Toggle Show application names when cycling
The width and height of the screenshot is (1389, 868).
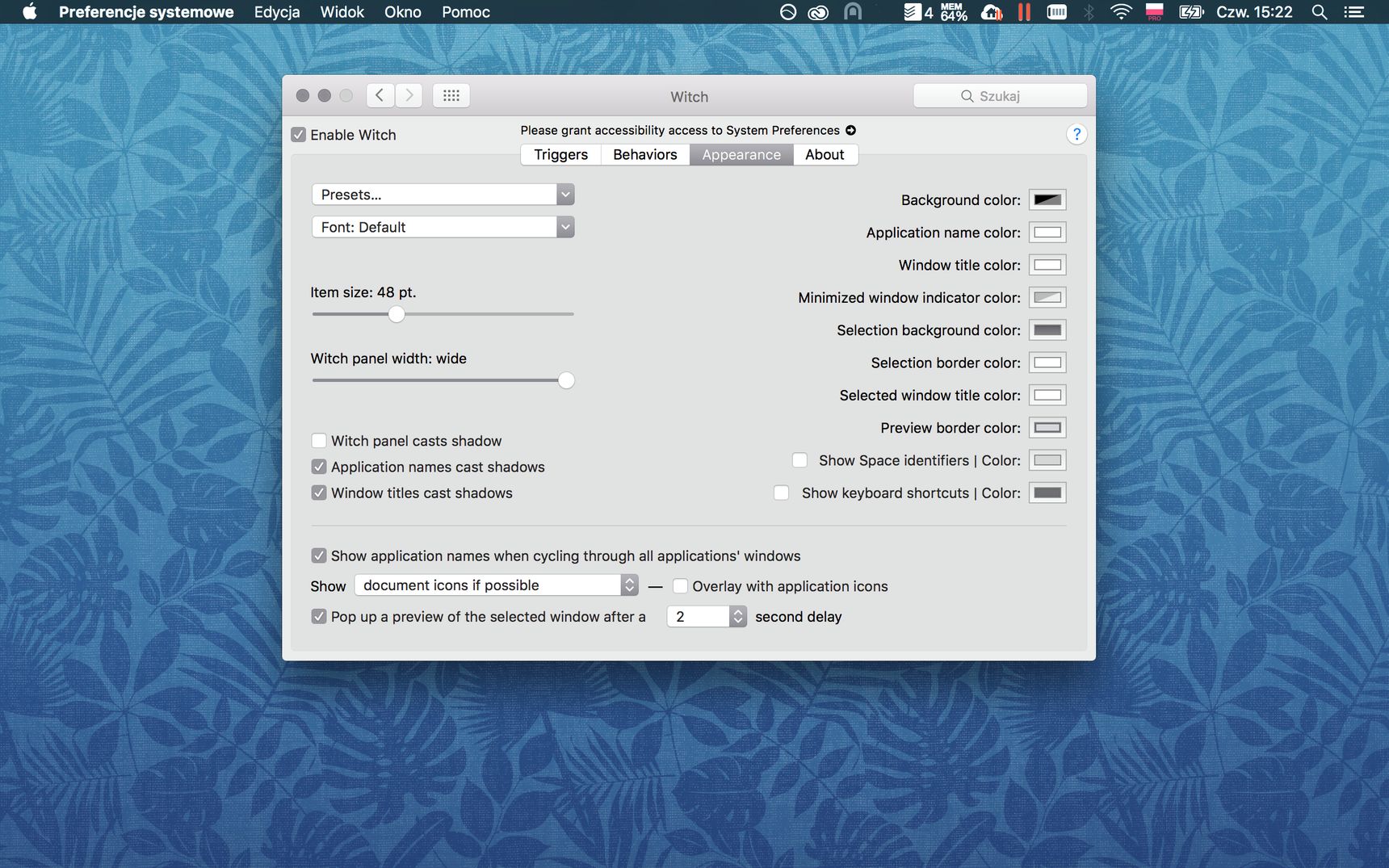tap(319, 556)
